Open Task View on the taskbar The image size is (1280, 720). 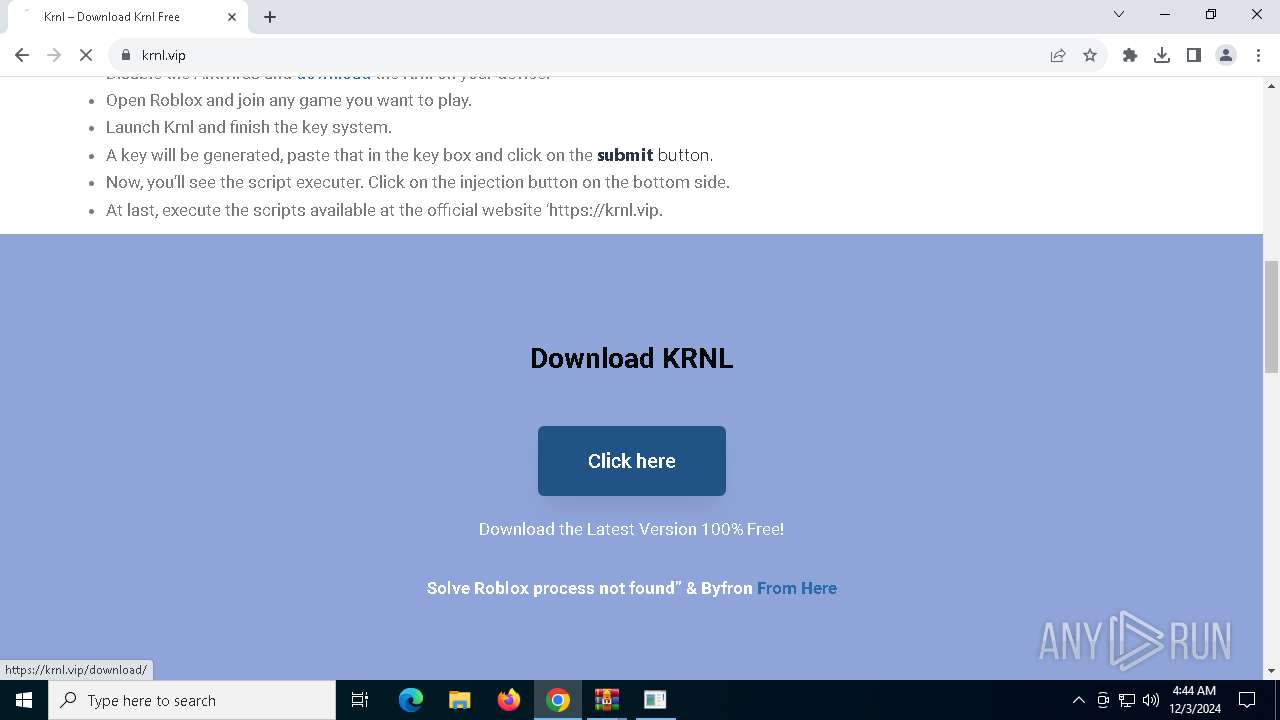[x=361, y=700]
